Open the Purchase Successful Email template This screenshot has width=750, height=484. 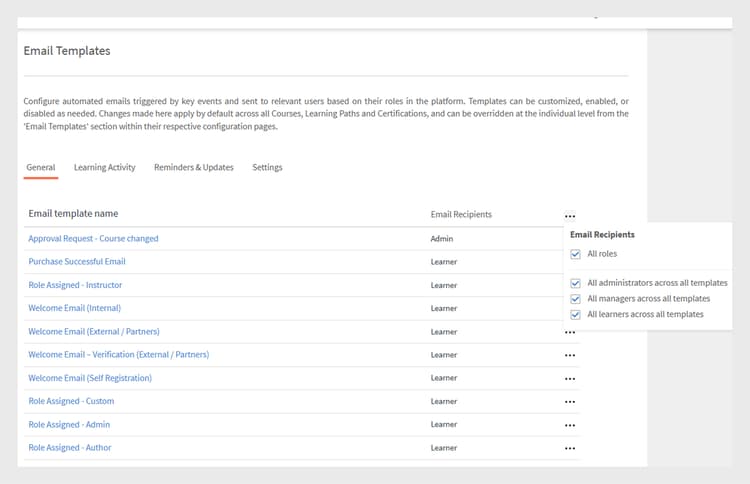click(77, 262)
